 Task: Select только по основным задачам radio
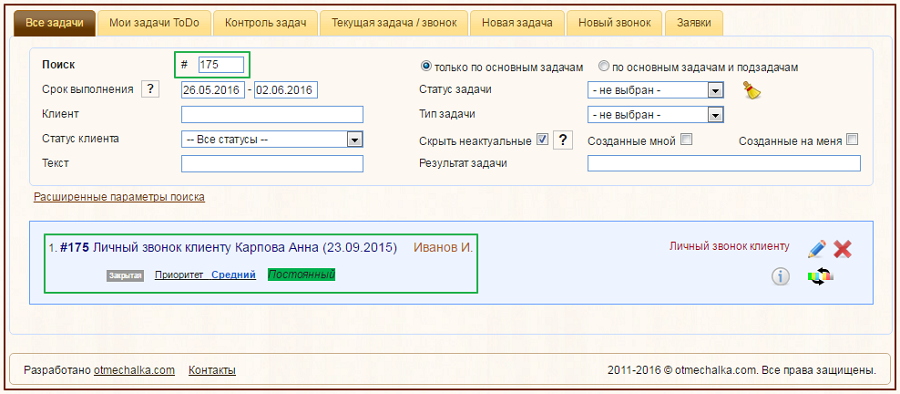pos(426,66)
